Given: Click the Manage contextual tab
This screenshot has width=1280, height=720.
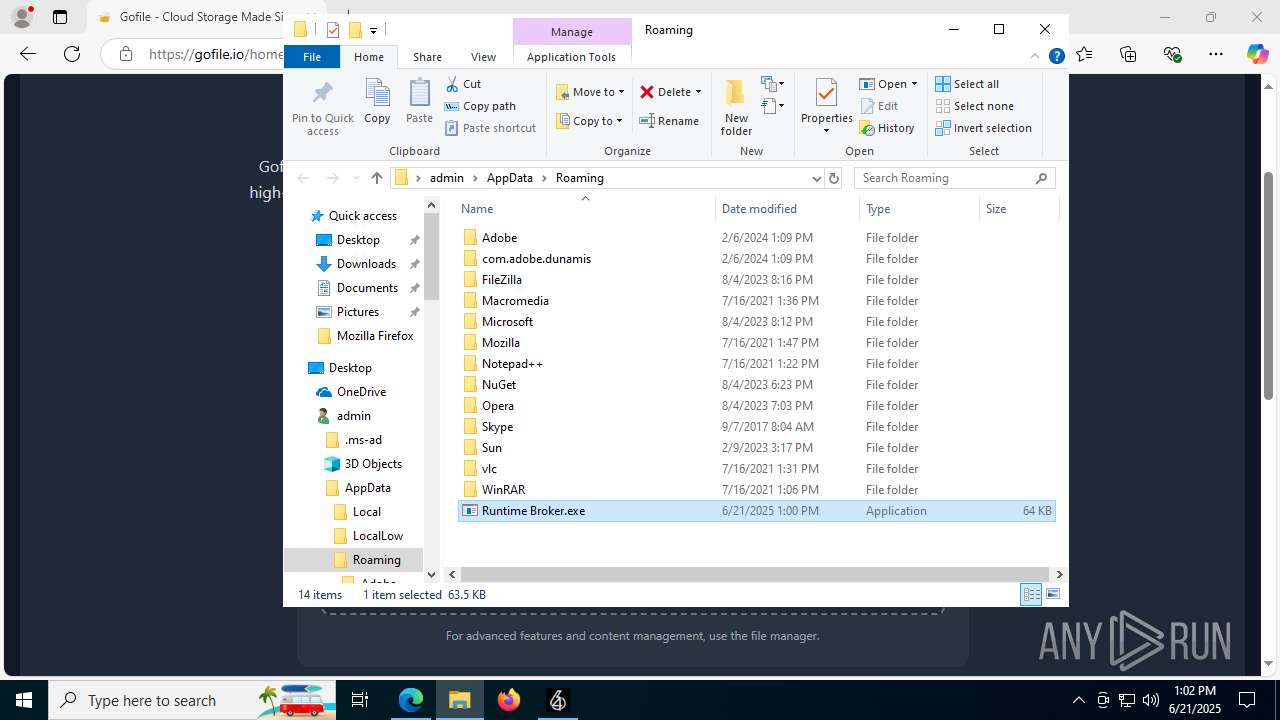Looking at the screenshot, I should click(x=572, y=32).
